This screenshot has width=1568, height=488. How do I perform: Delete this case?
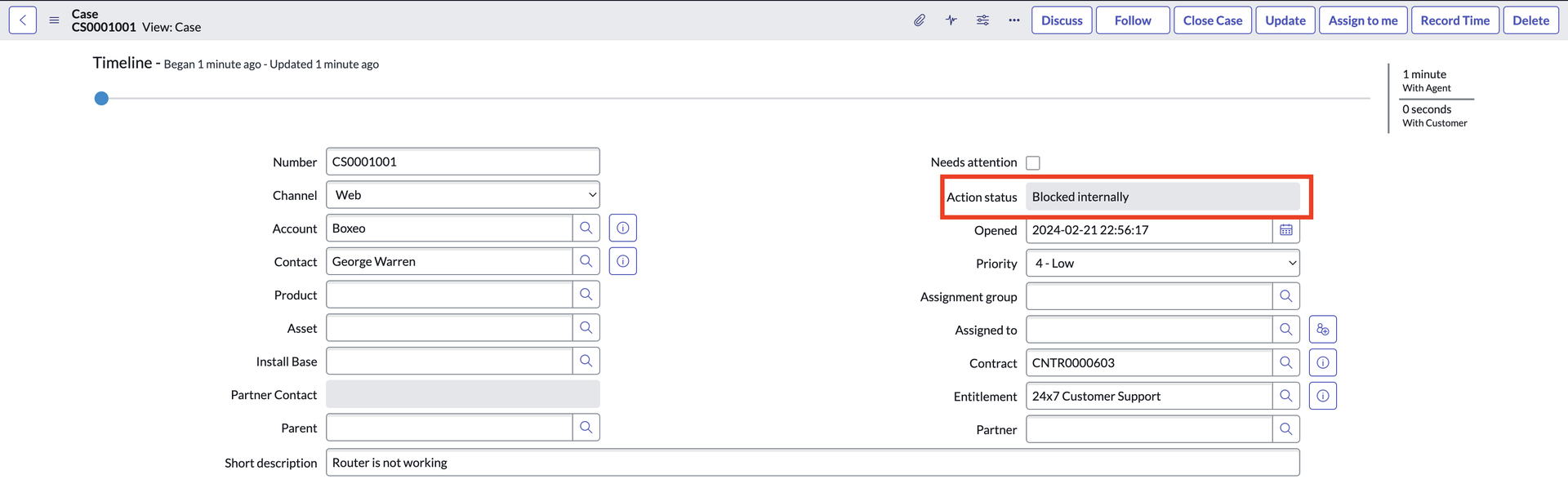(x=1530, y=20)
